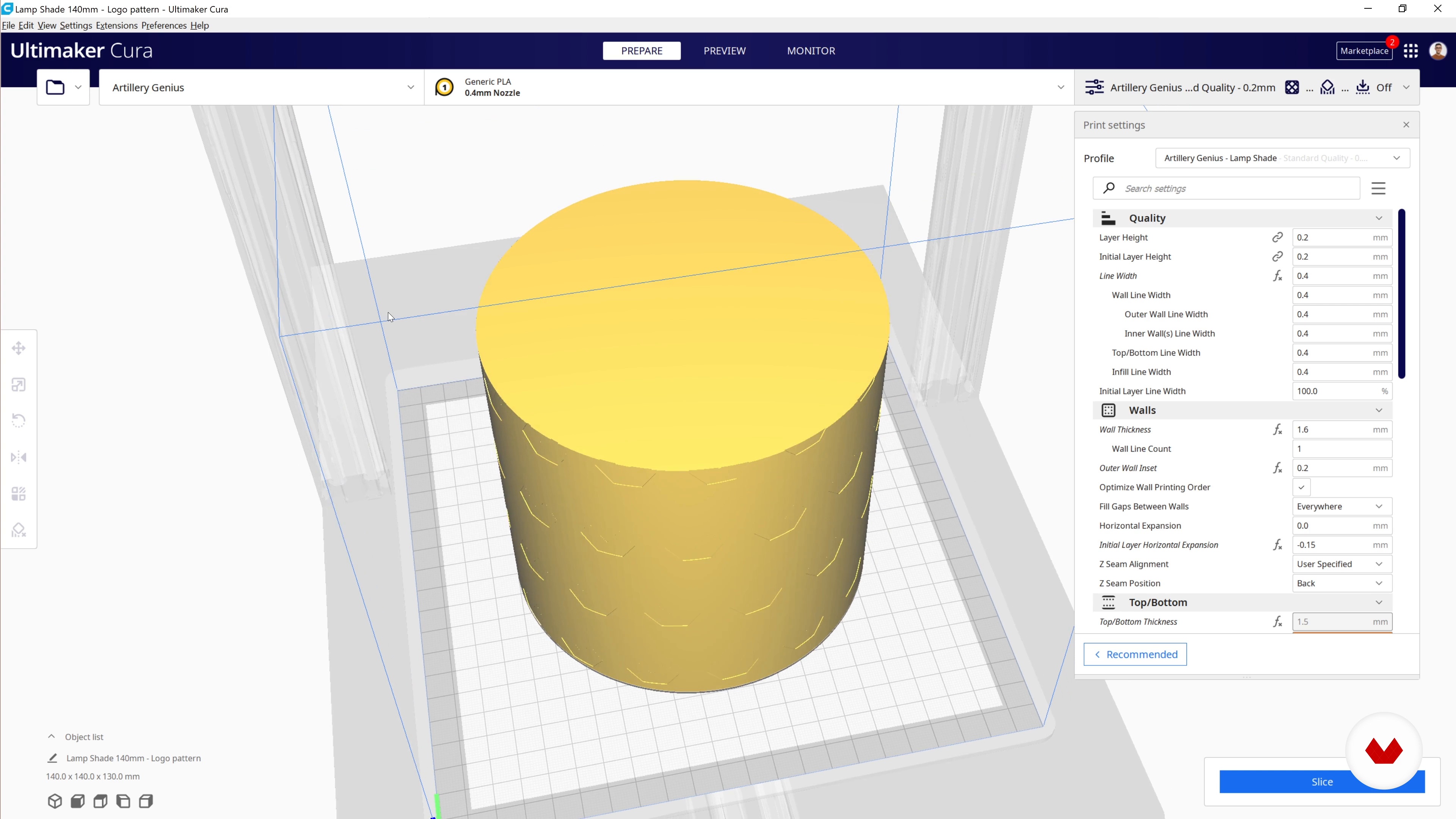Screen dimensions: 1456x819
Task: Edit the Horizontal Expansion value field
Action: [1342, 526]
